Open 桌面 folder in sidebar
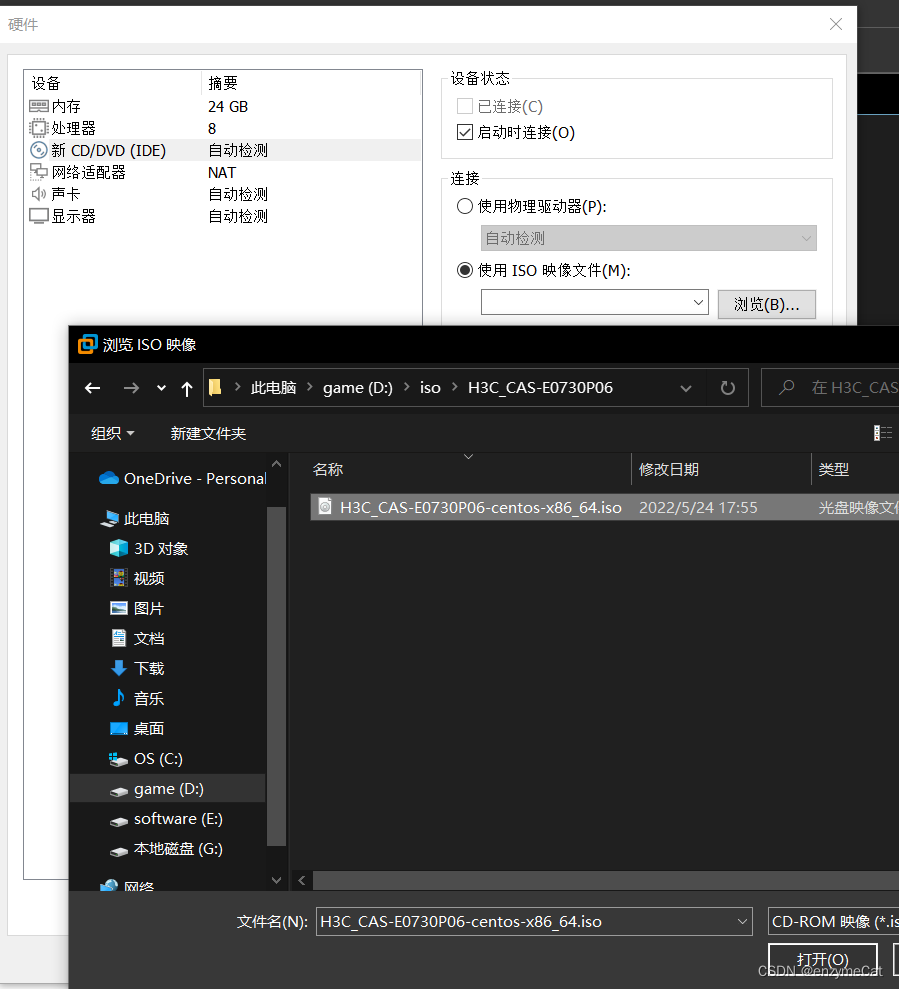 tap(138, 729)
